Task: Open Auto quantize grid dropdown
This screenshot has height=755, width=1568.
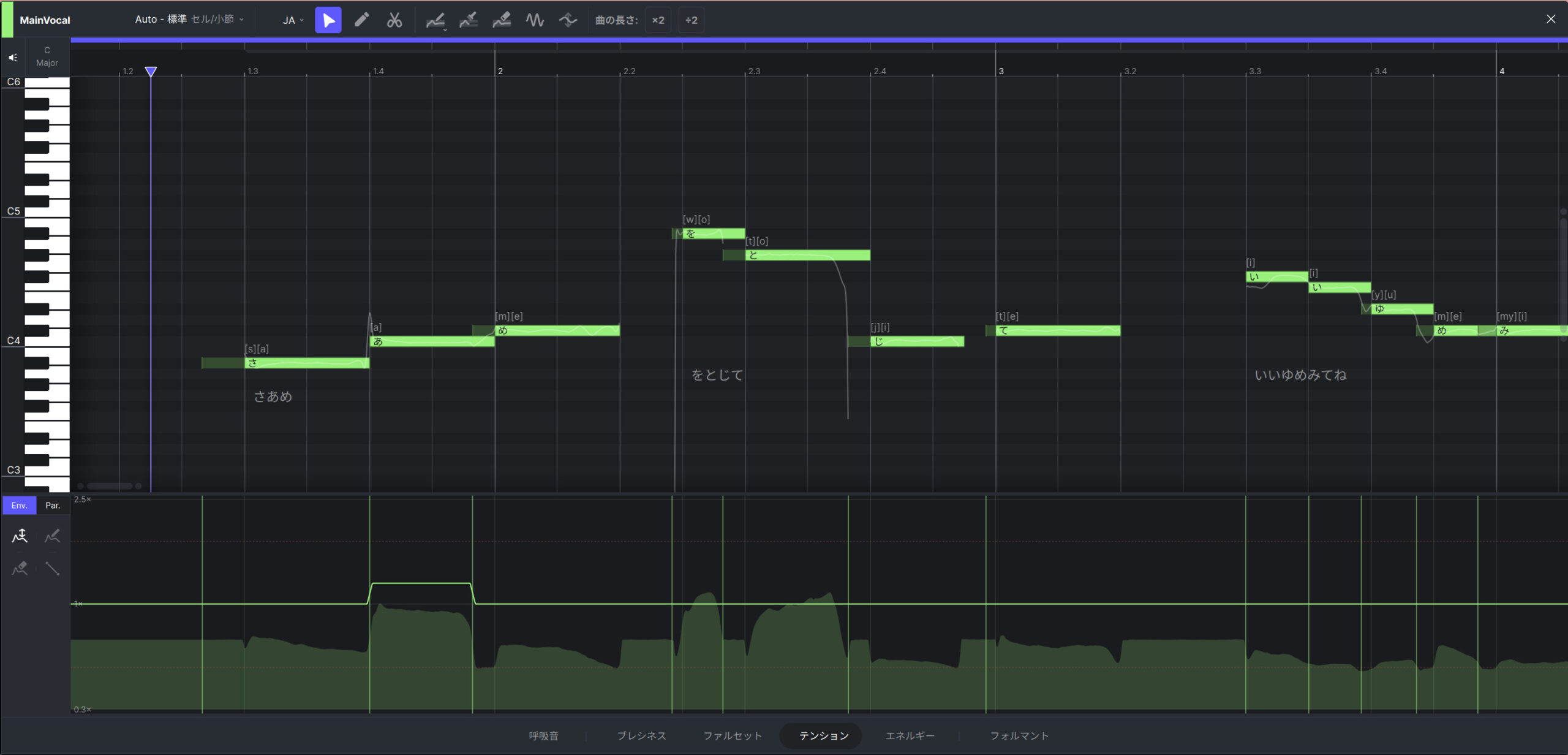Action: coord(189,20)
